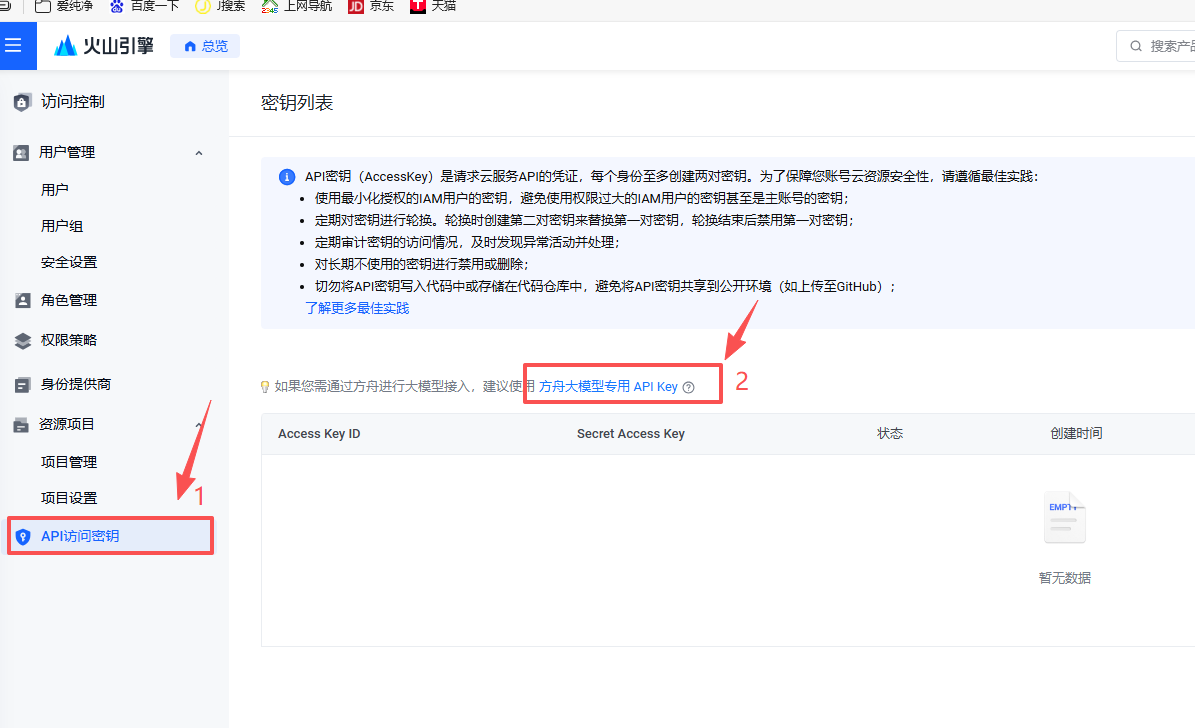Click the 角色管理 icon
Image resolution: width=1195 pixels, height=728 pixels.
(x=23, y=300)
